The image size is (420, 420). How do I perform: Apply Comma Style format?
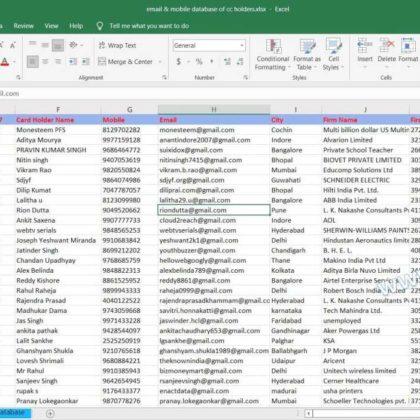click(212, 62)
